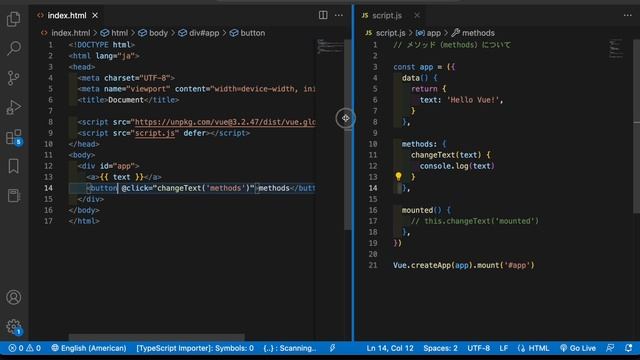The height and width of the screenshot is (360, 640).
Task: Click the Scanning status item
Action: [x=290, y=348]
